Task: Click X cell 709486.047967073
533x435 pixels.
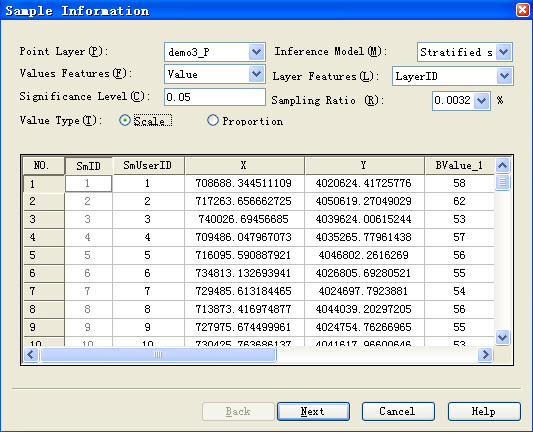Action: coord(244,238)
